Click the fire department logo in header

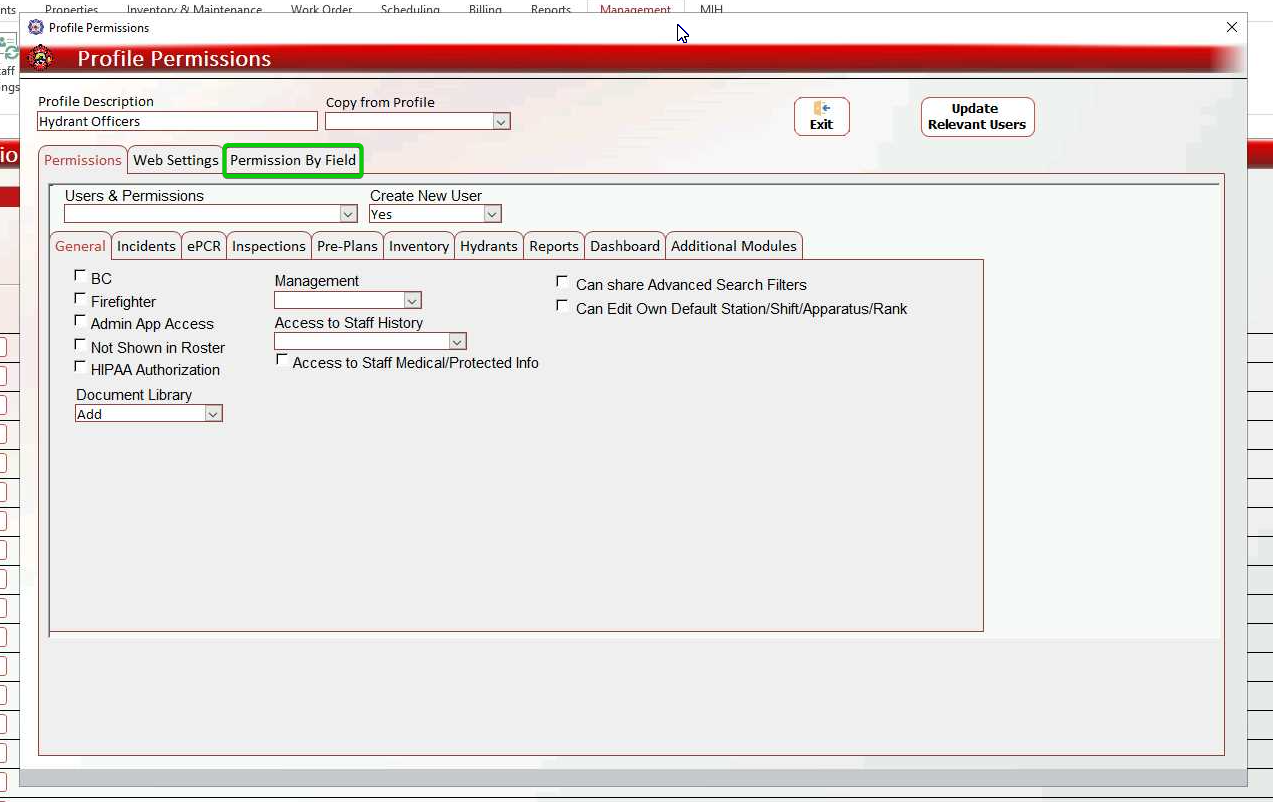(x=41, y=58)
